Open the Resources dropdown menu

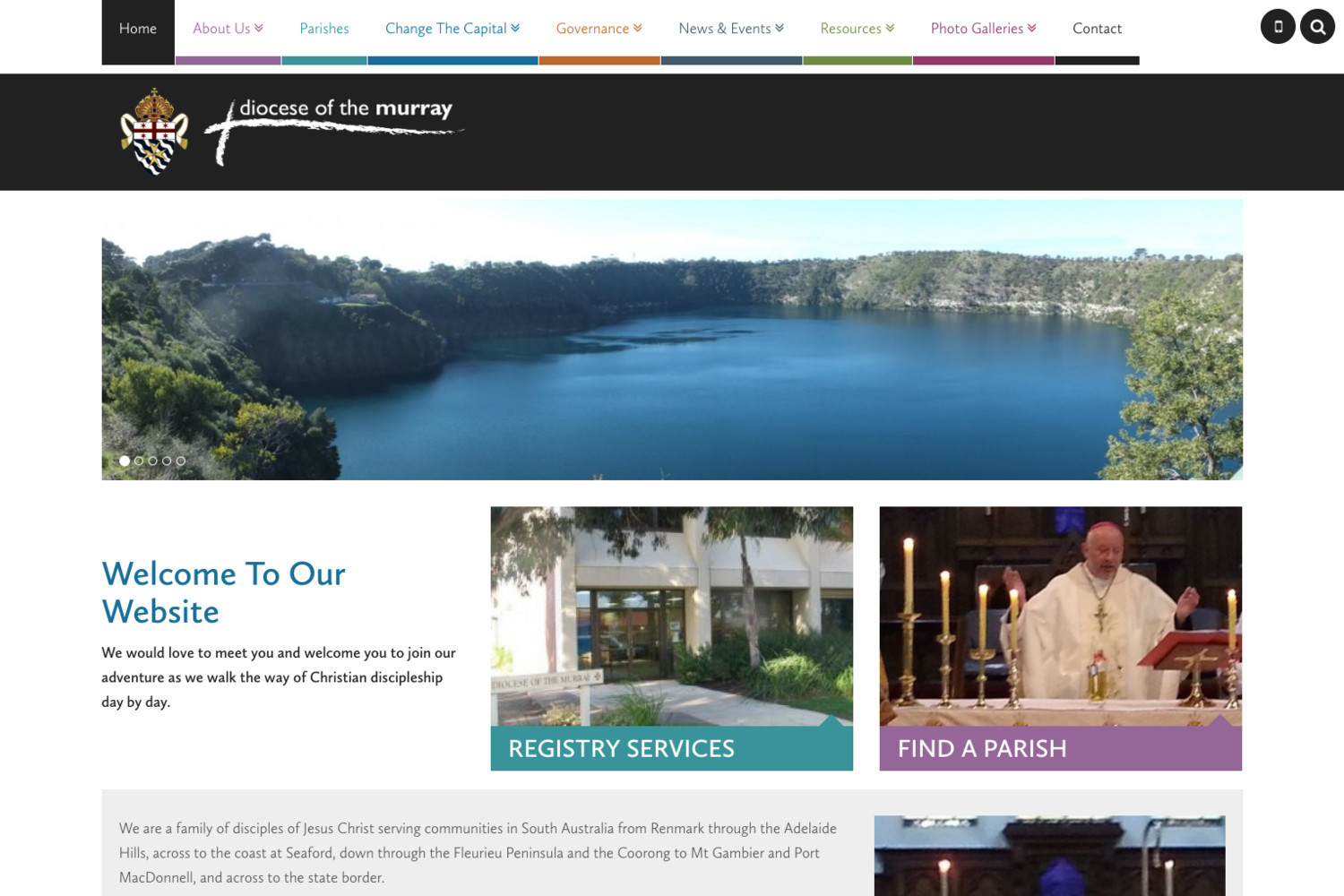(x=857, y=29)
